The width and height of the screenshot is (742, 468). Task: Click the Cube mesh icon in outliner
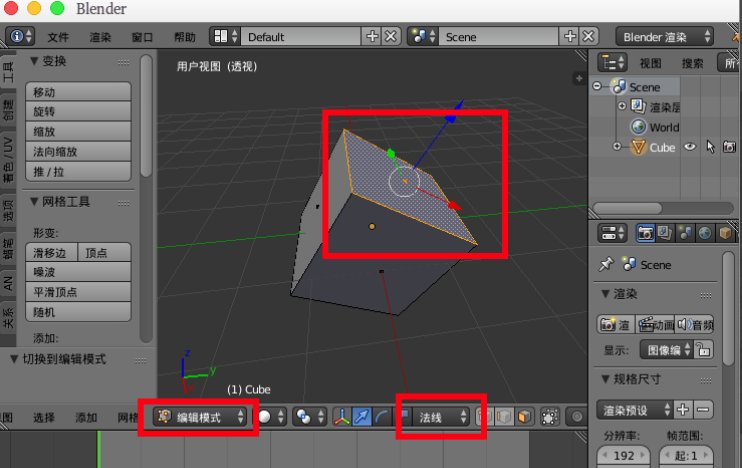pos(638,147)
